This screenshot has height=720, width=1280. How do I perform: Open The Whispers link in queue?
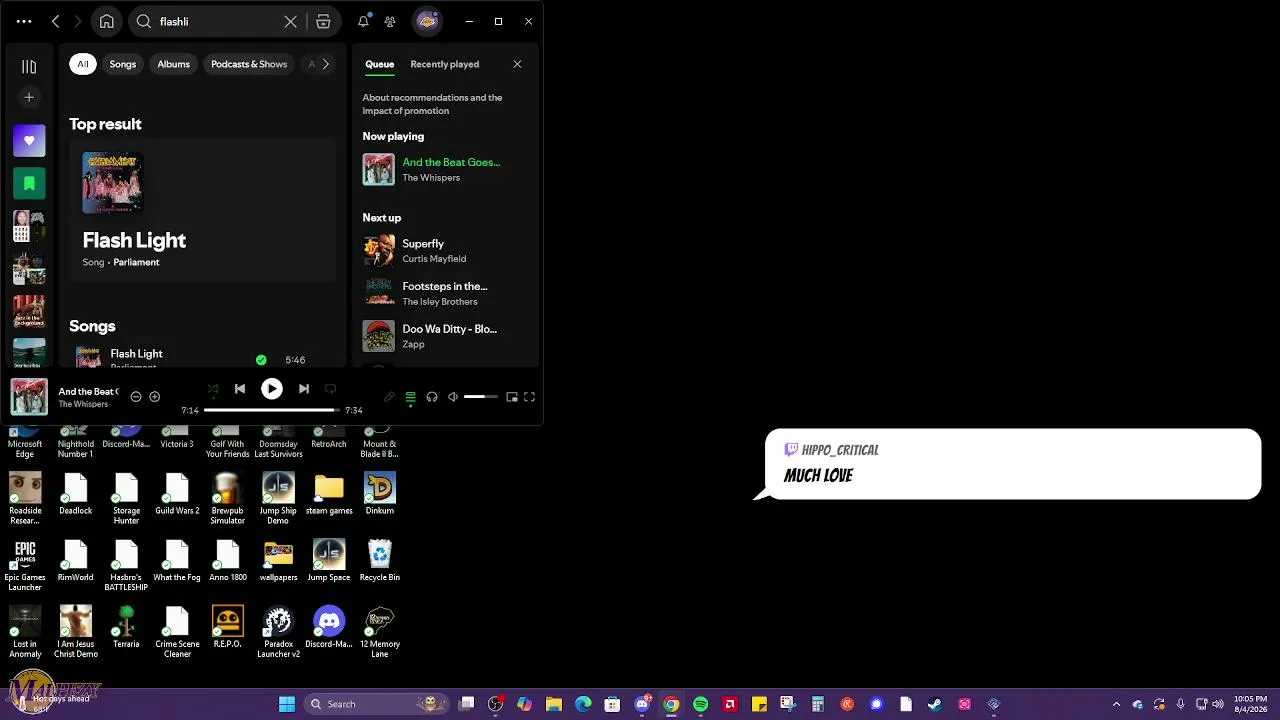click(x=431, y=178)
